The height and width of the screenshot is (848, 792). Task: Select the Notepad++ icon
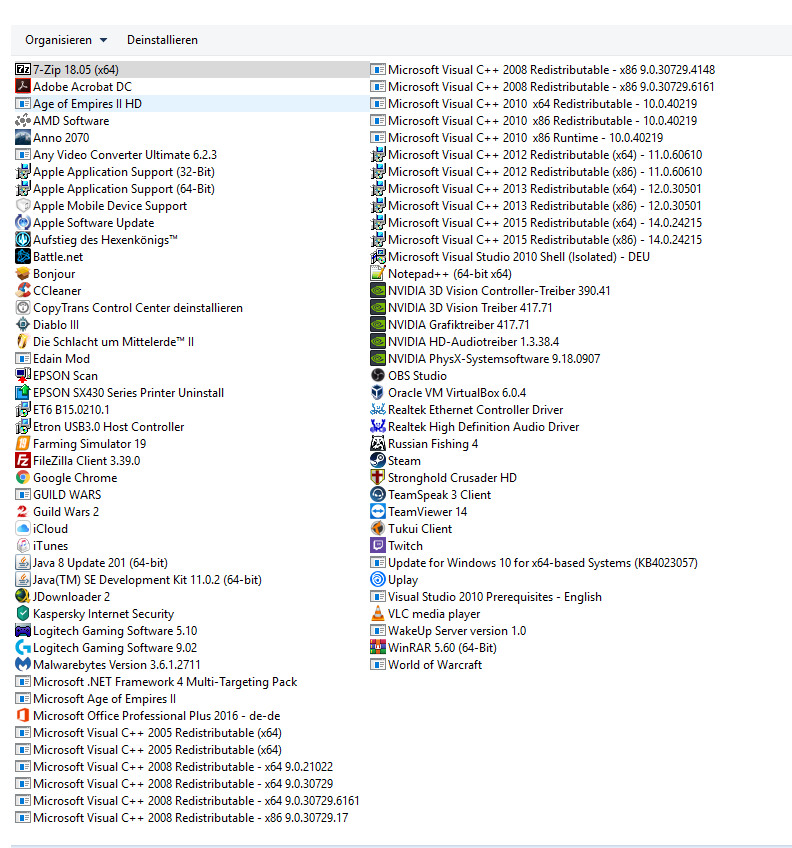[378, 274]
